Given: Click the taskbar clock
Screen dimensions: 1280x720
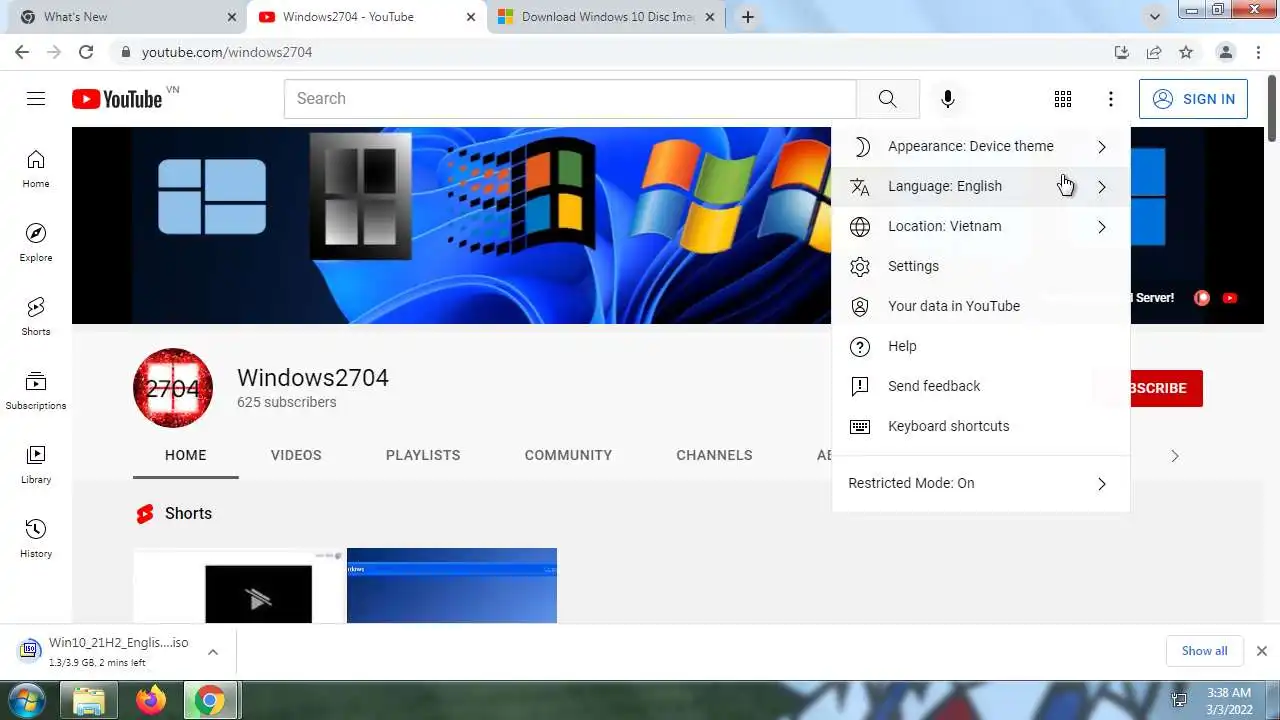Looking at the screenshot, I should [1228, 701].
